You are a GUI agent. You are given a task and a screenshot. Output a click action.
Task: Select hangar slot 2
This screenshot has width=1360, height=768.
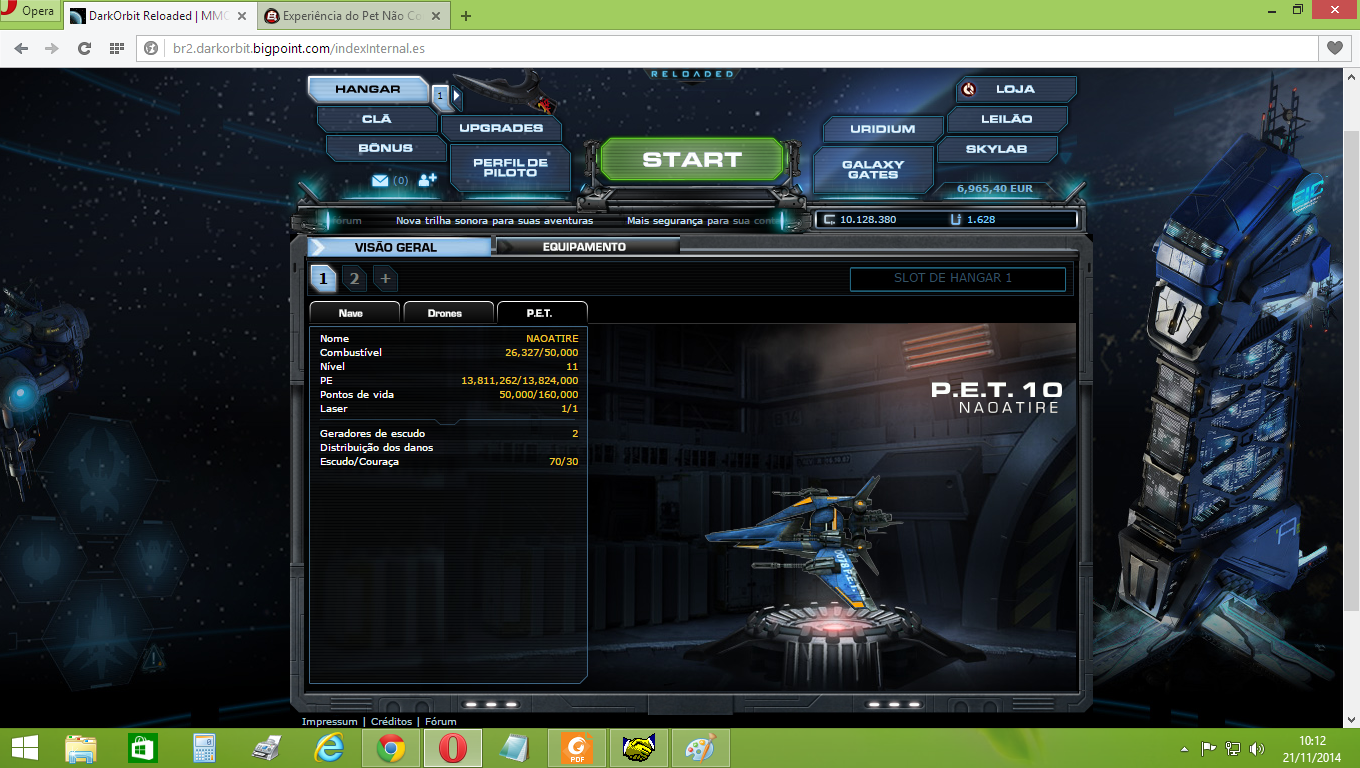(354, 278)
